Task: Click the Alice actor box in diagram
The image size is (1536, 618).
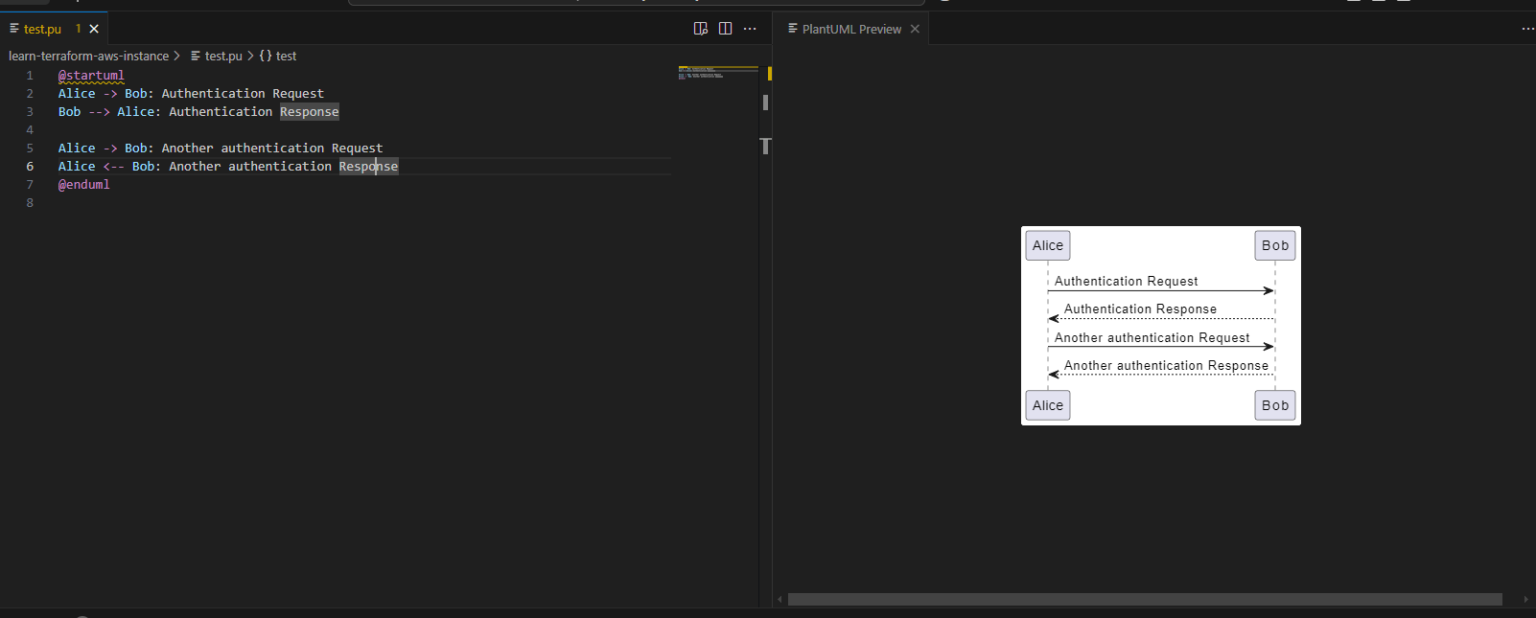Action: coord(1047,245)
